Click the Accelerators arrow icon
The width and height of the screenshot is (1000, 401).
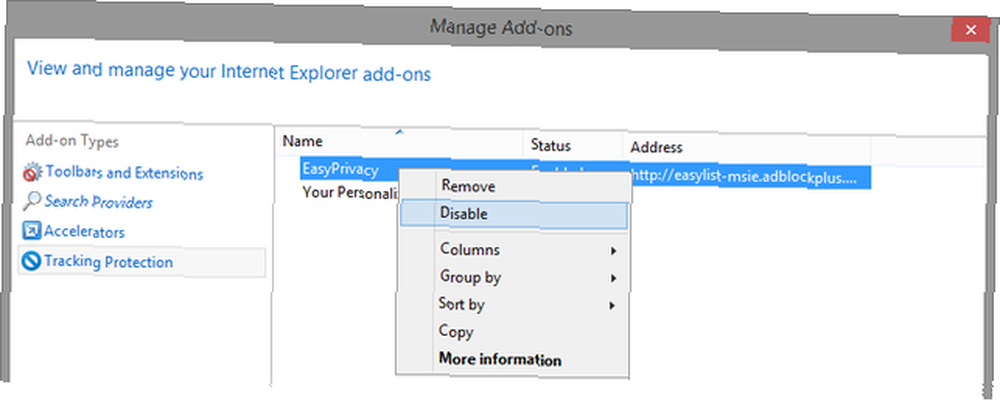(31, 231)
